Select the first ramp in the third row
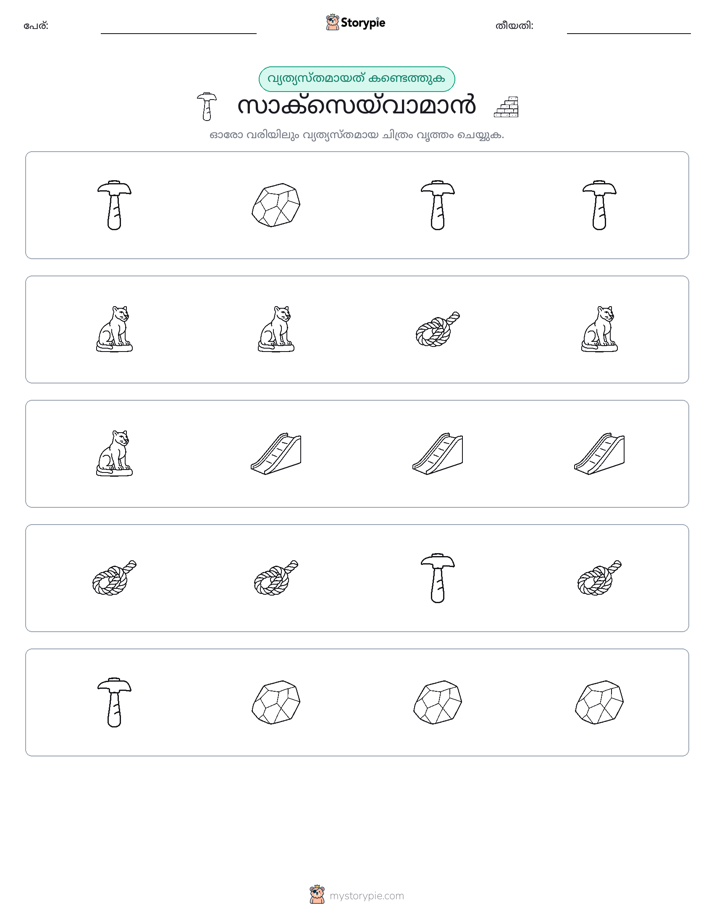This screenshot has width=714, height=924. tap(276, 453)
